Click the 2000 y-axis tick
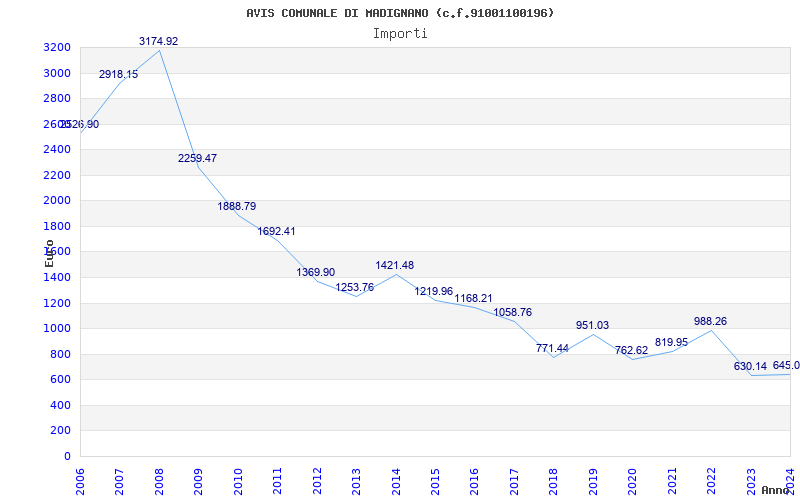Screen dimensions: 800x500 (57, 201)
